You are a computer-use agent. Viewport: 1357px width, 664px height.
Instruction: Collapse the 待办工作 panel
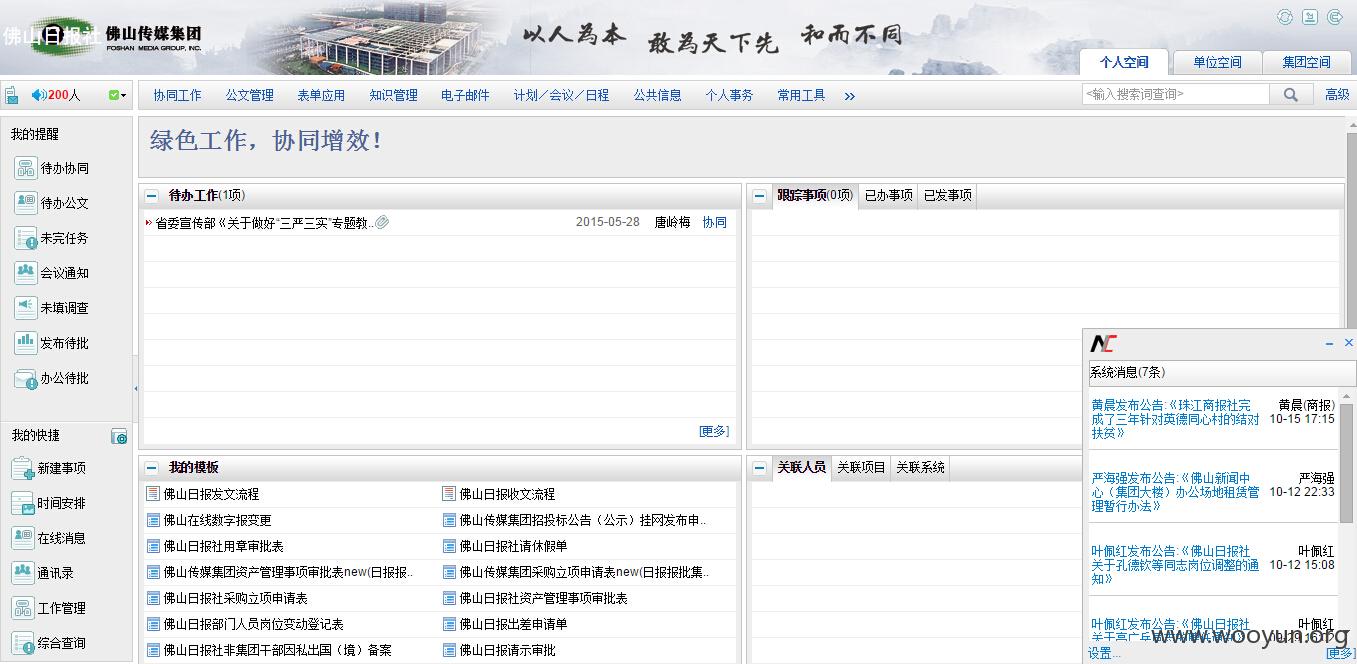click(152, 196)
